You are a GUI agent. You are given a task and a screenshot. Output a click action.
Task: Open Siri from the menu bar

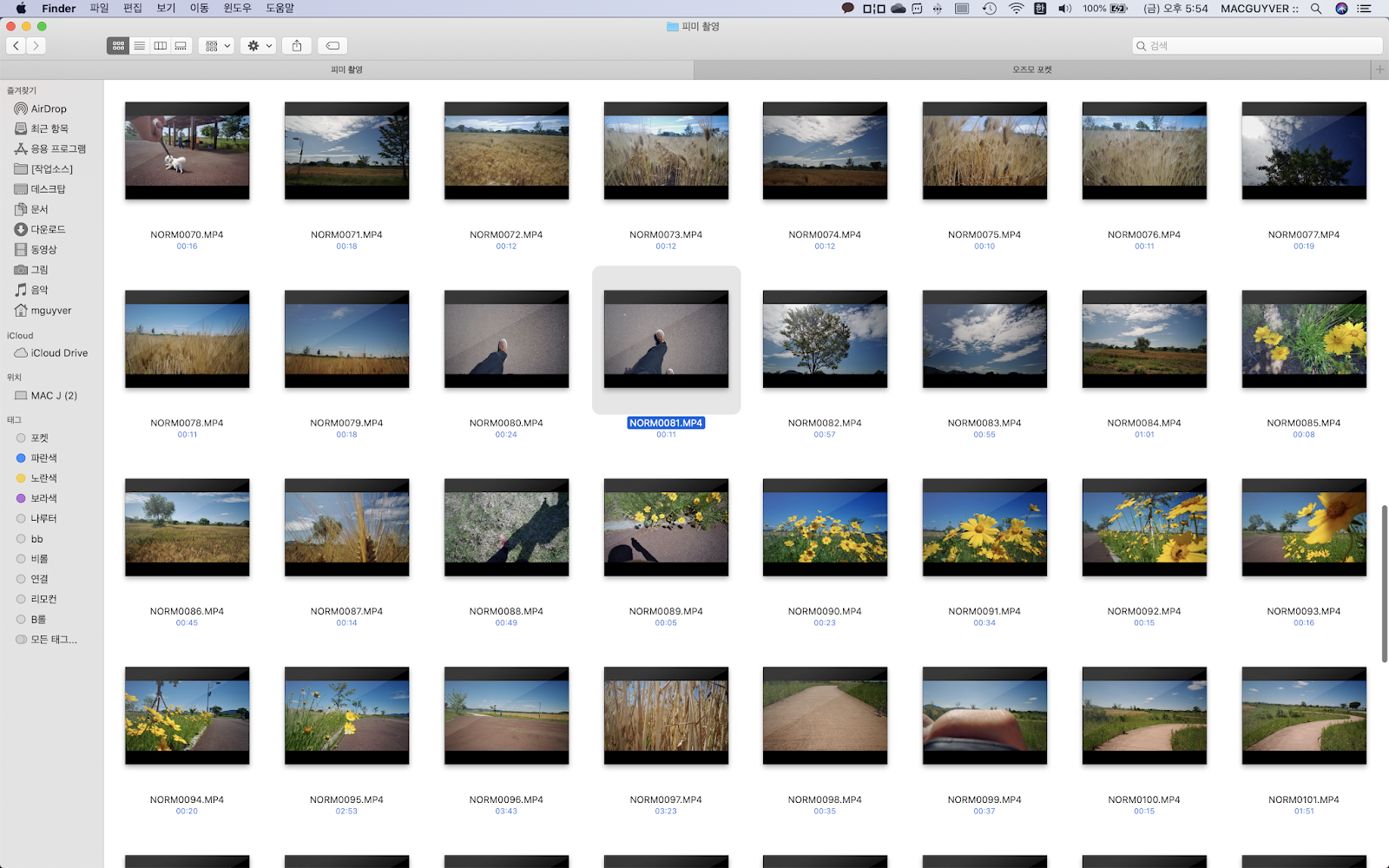point(1341,9)
